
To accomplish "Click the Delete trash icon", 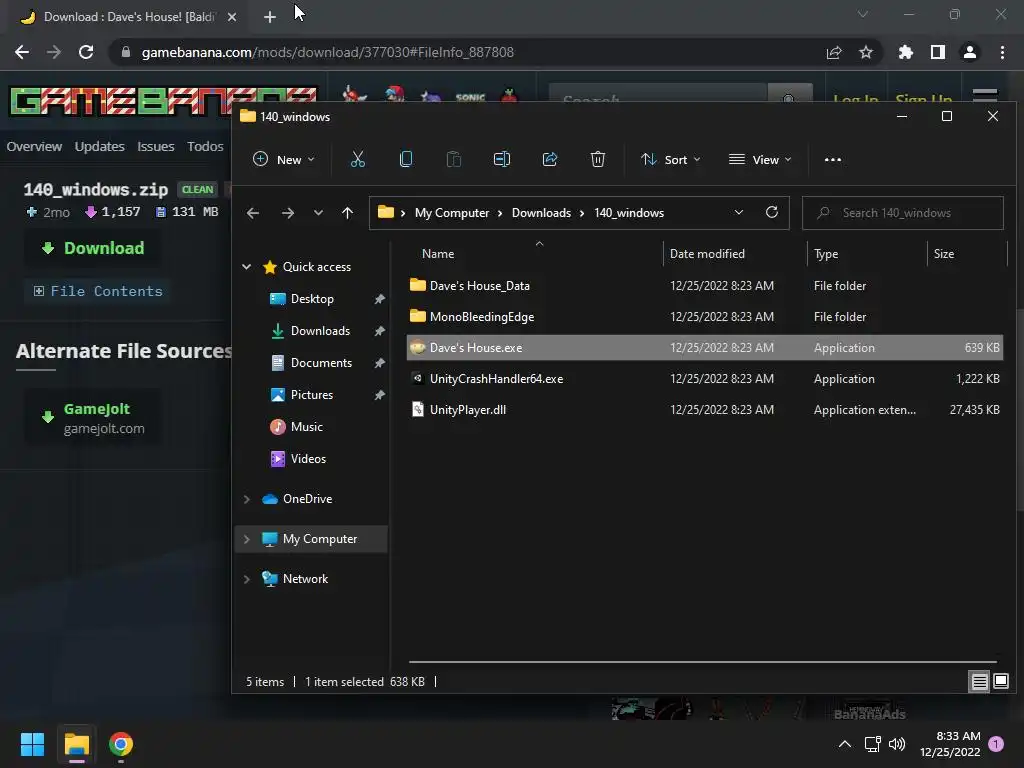I will pos(598,159).
